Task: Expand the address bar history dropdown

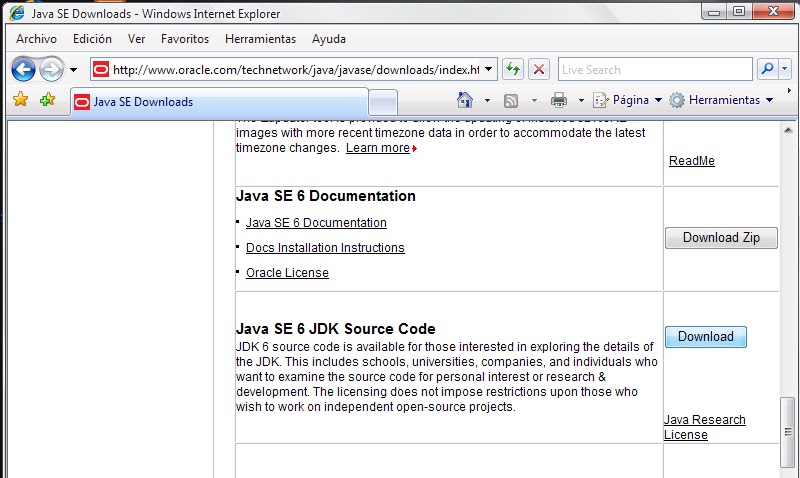Action: [x=489, y=69]
